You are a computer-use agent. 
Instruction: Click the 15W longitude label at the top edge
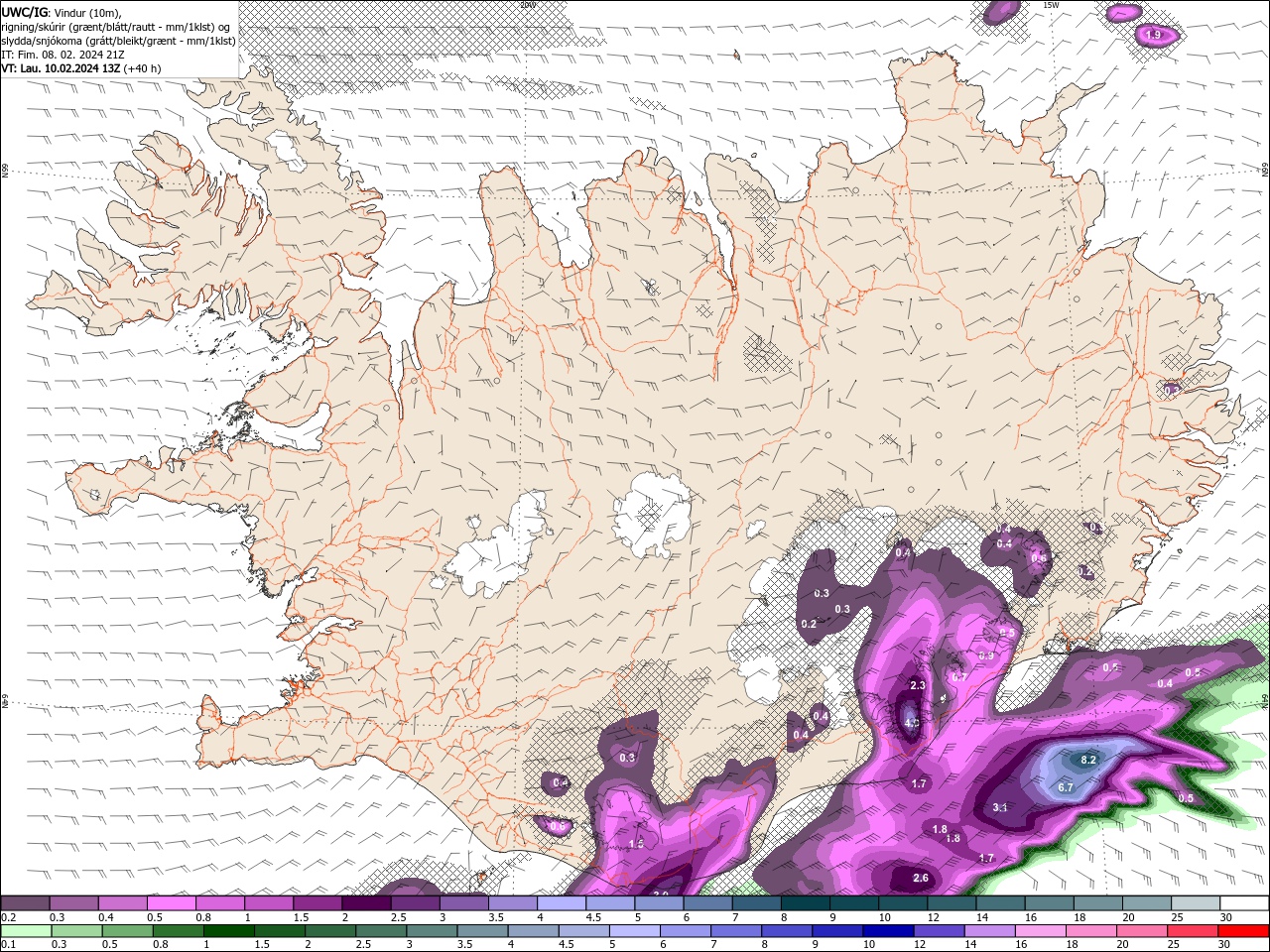1051,5
